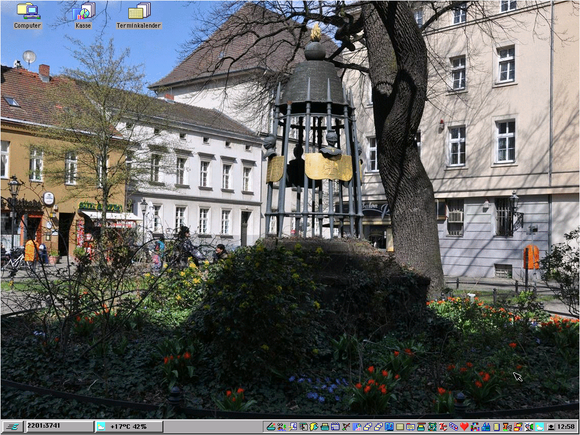Click the red heart tray icon

coord(464,427)
